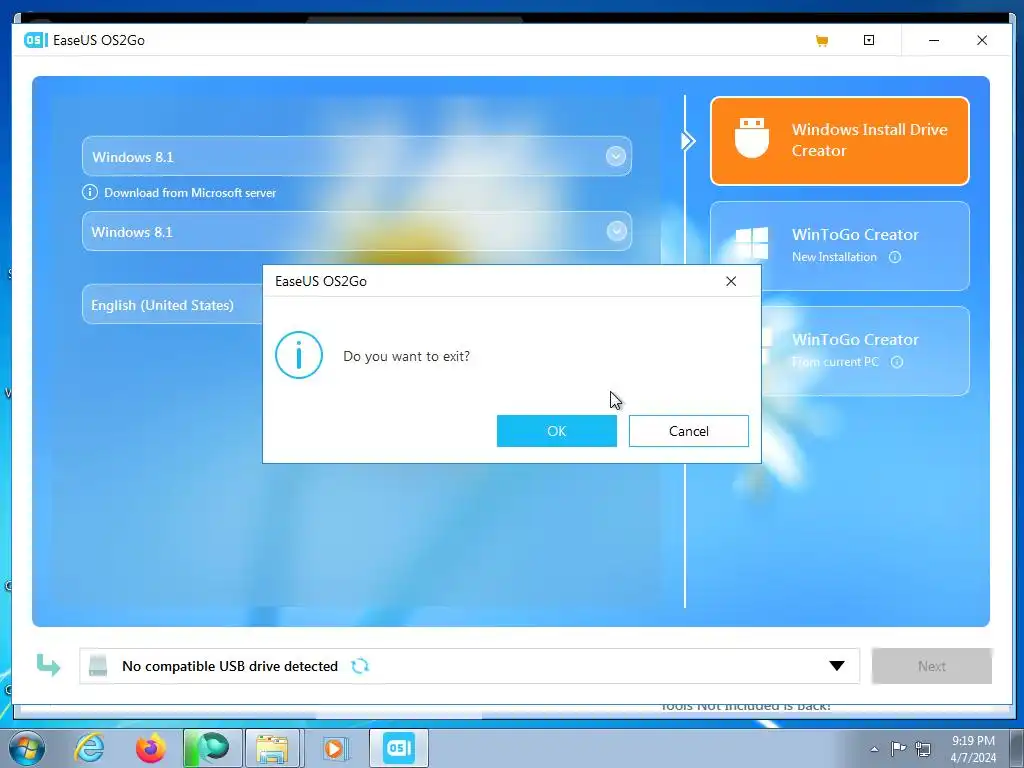Open the green globe app in taskbar
Screen dimensions: 1024x768
coord(212,748)
